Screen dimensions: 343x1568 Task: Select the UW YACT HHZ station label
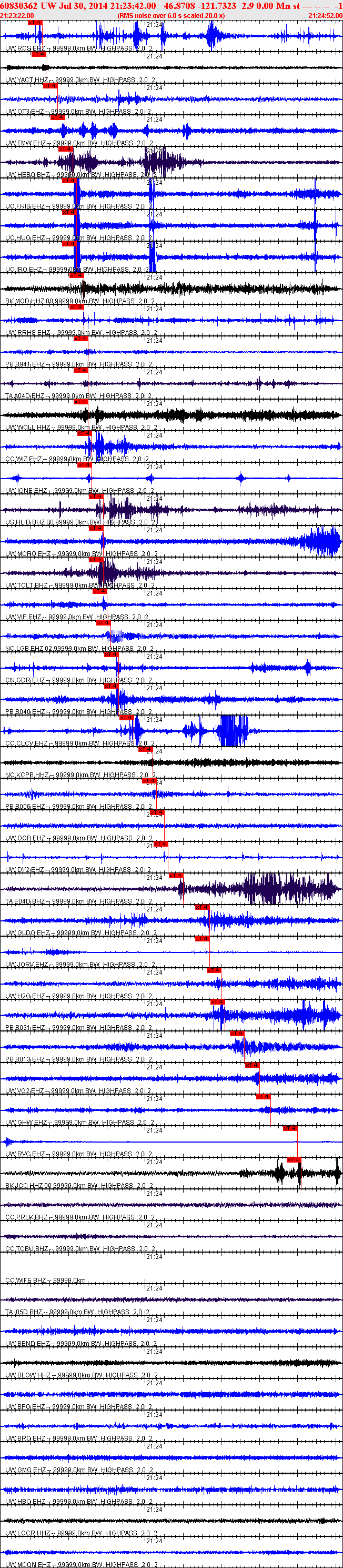pyautogui.click(x=80, y=80)
